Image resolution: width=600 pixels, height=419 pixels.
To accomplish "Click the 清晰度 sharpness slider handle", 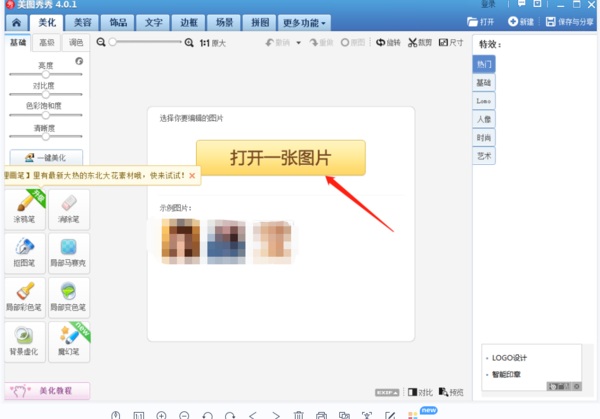I will click(x=46, y=136).
